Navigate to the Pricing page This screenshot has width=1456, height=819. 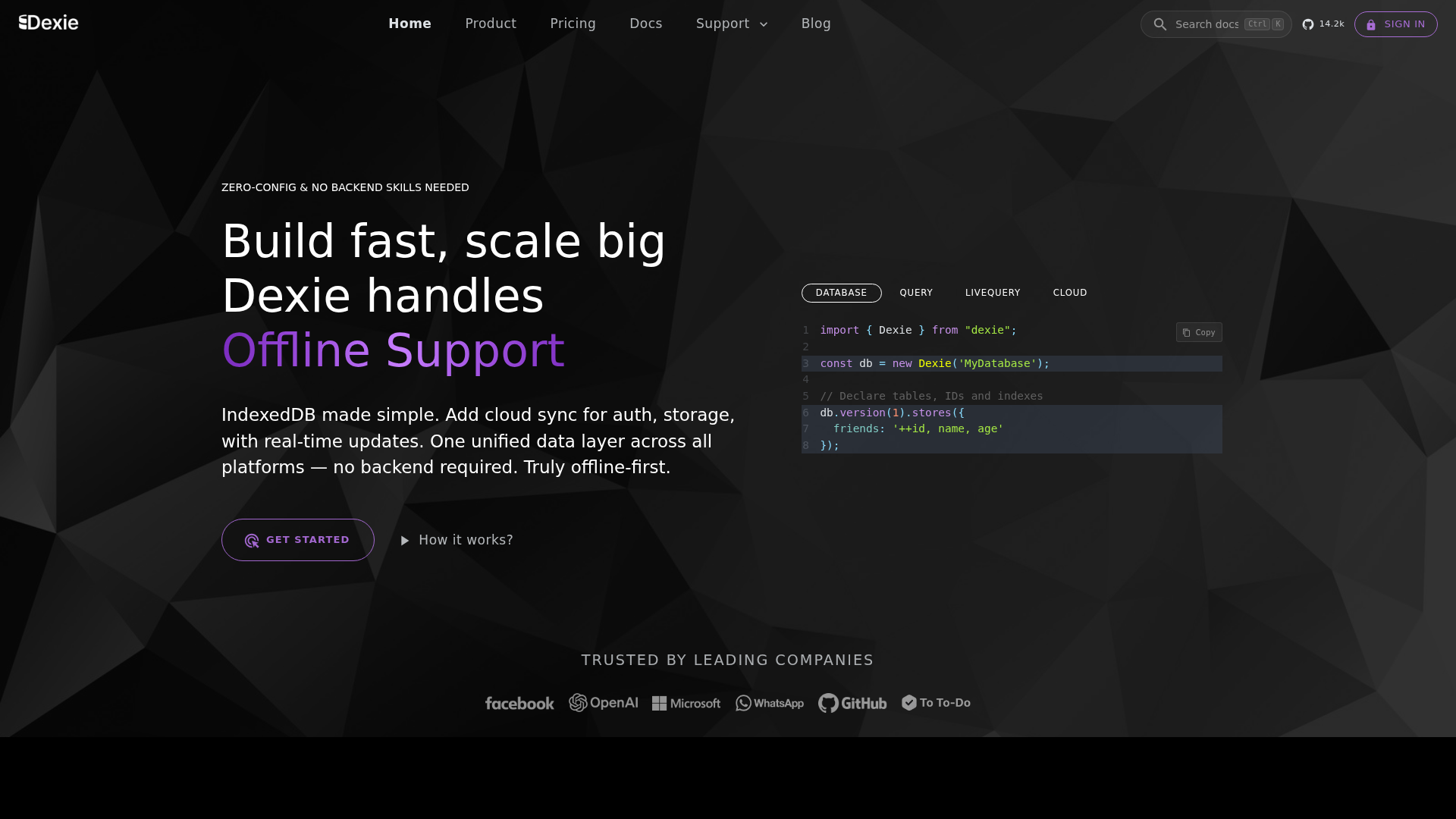573,24
